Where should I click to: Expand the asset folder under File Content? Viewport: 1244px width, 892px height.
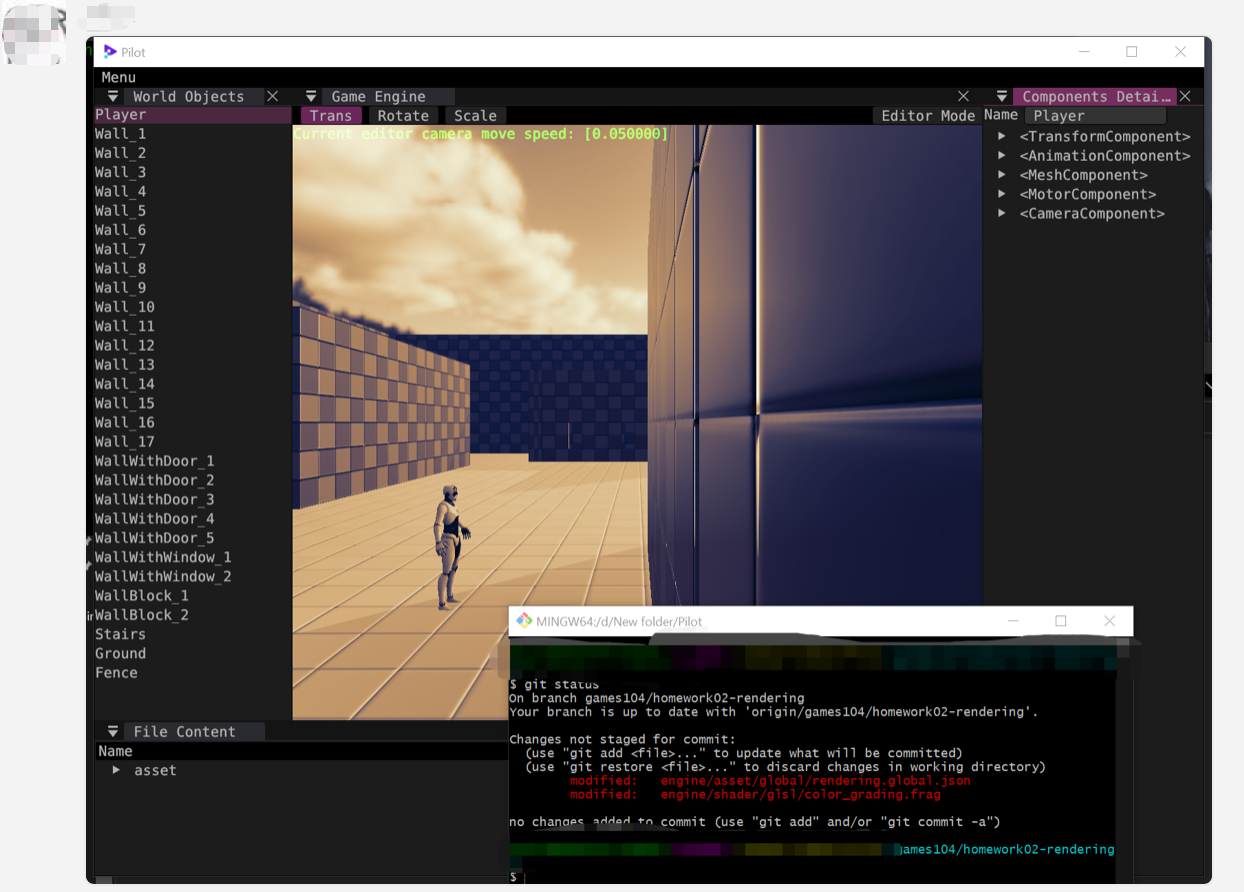(117, 770)
